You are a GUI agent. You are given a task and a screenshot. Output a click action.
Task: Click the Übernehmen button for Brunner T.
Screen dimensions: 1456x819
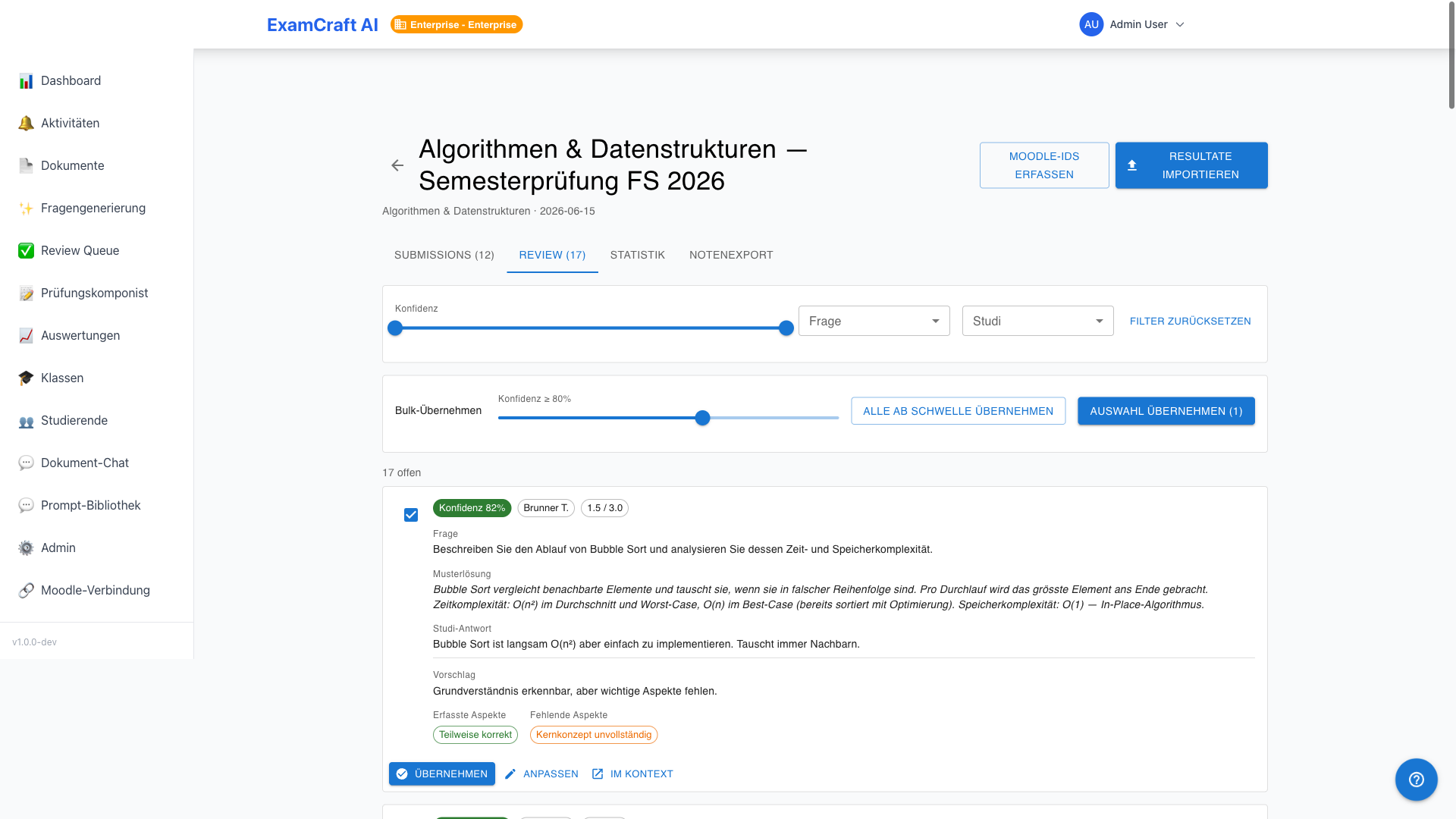point(442,773)
